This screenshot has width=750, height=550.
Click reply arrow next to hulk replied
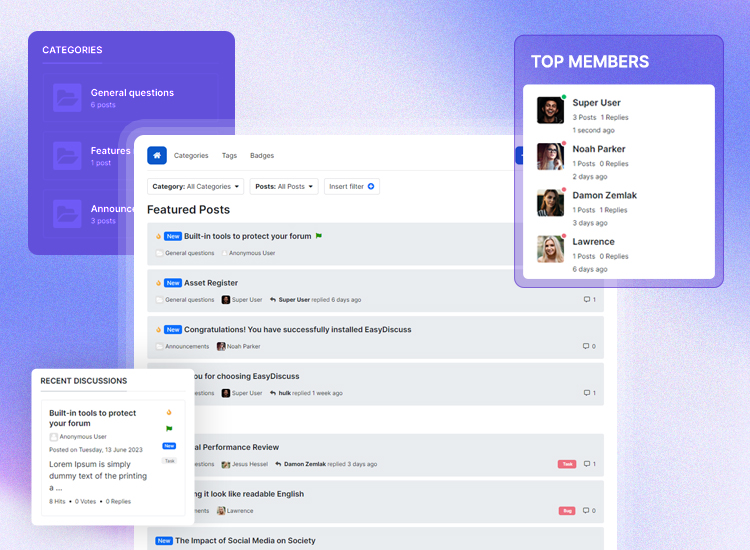273,393
